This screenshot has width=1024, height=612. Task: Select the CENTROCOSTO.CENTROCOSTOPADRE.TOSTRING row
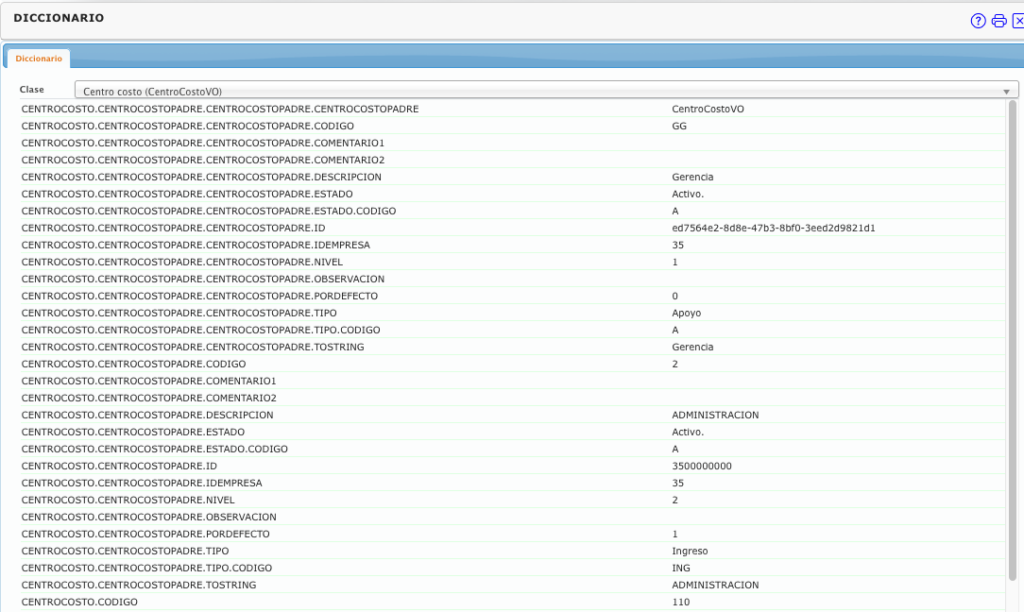[x=139, y=585]
